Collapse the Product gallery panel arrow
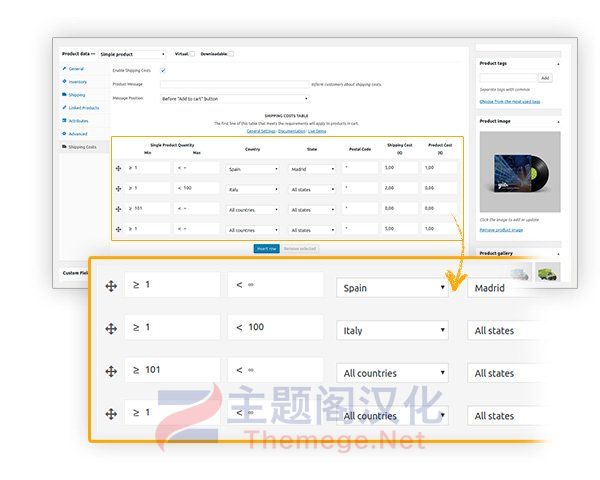600x480 pixels. tap(558, 254)
